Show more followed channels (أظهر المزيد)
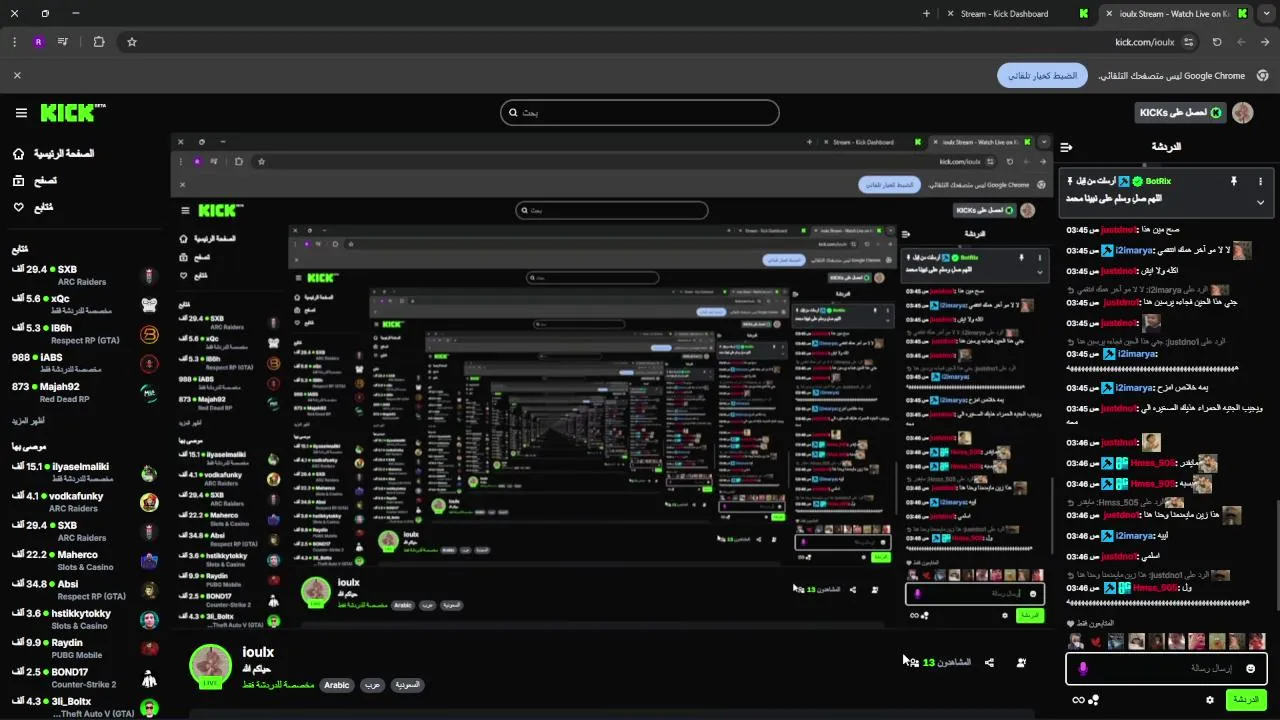The height and width of the screenshot is (720, 1280). [29, 421]
